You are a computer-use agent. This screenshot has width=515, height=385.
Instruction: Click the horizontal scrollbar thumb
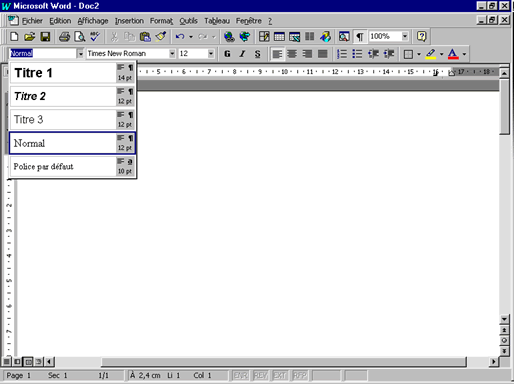284,361
